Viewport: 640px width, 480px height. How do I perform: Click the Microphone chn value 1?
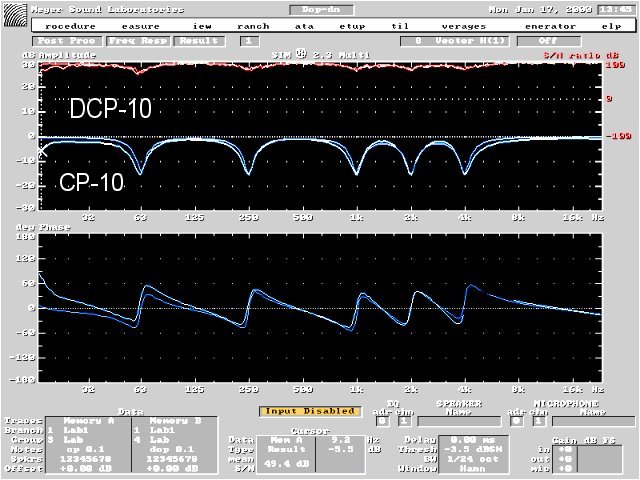[x=539, y=421]
